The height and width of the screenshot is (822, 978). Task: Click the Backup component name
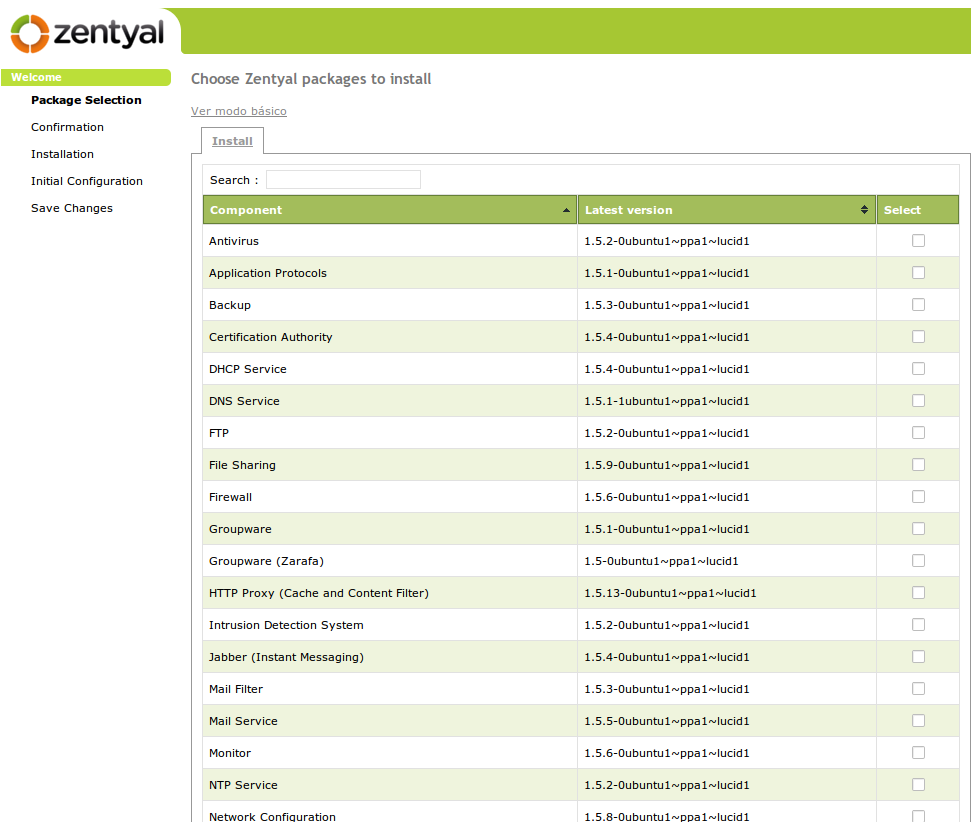pos(230,306)
